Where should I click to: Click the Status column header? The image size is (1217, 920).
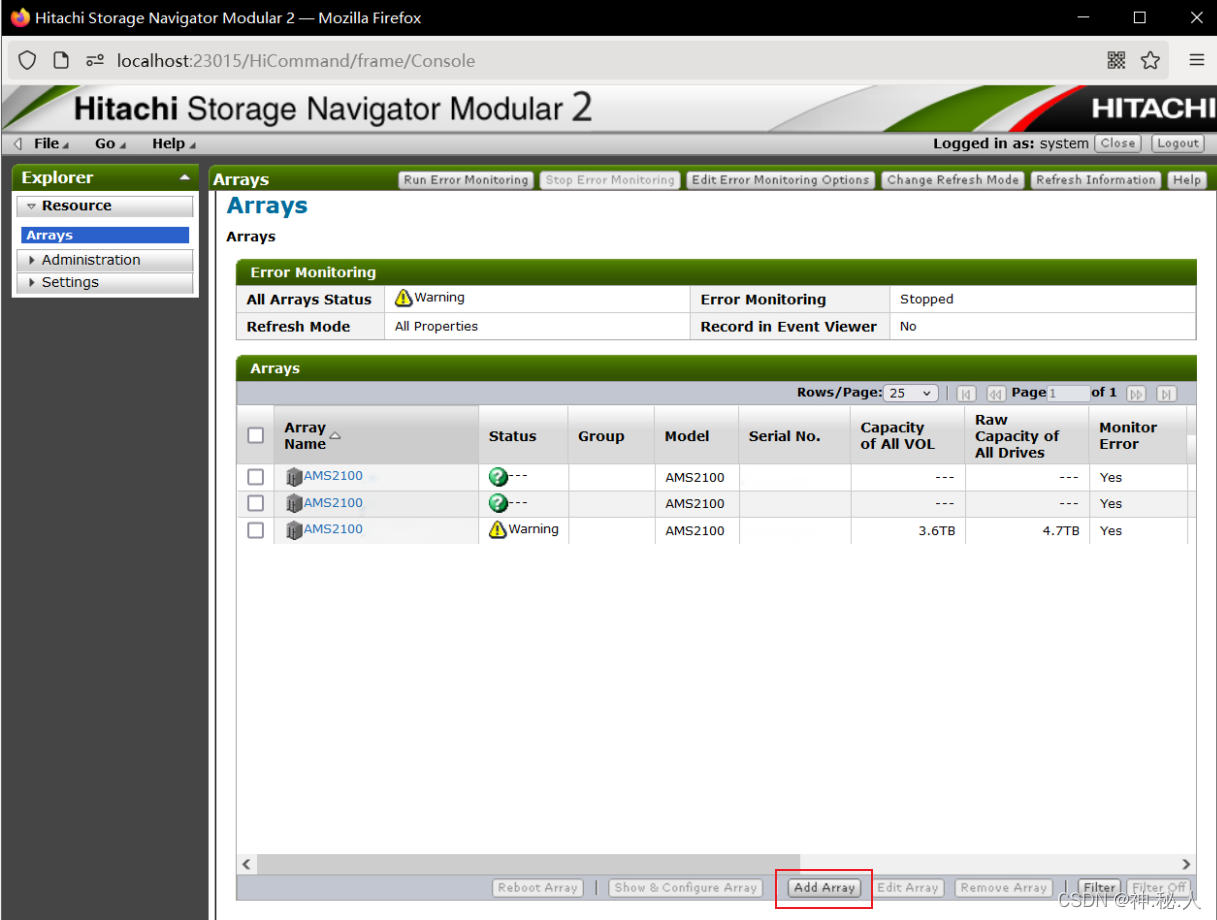tap(523, 436)
